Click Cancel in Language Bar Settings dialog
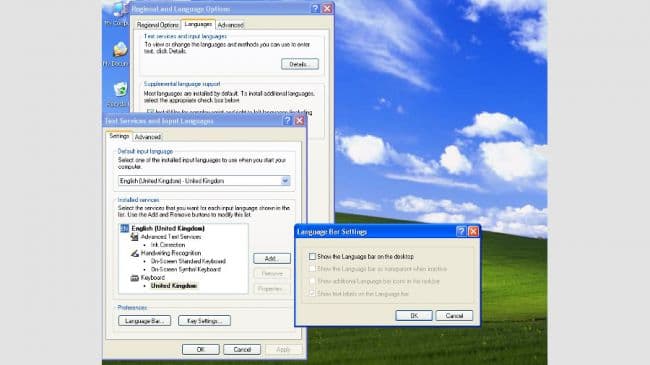Screen dimensions: 650x365 pos(454,316)
